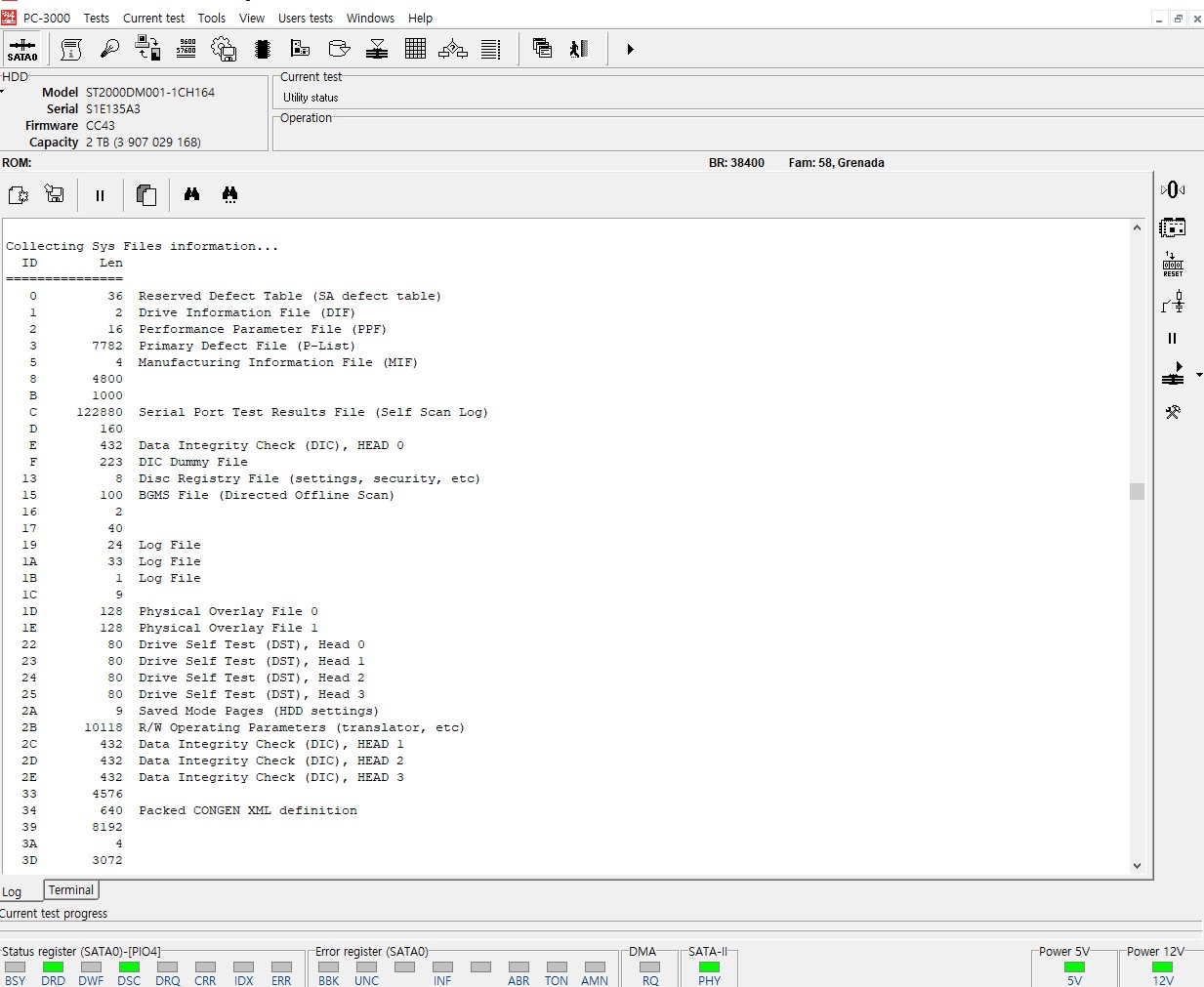Screen dimensions: 1204x987
Task: Click the wrench and hammer tools icon
Action: click(x=1173, y=412)
